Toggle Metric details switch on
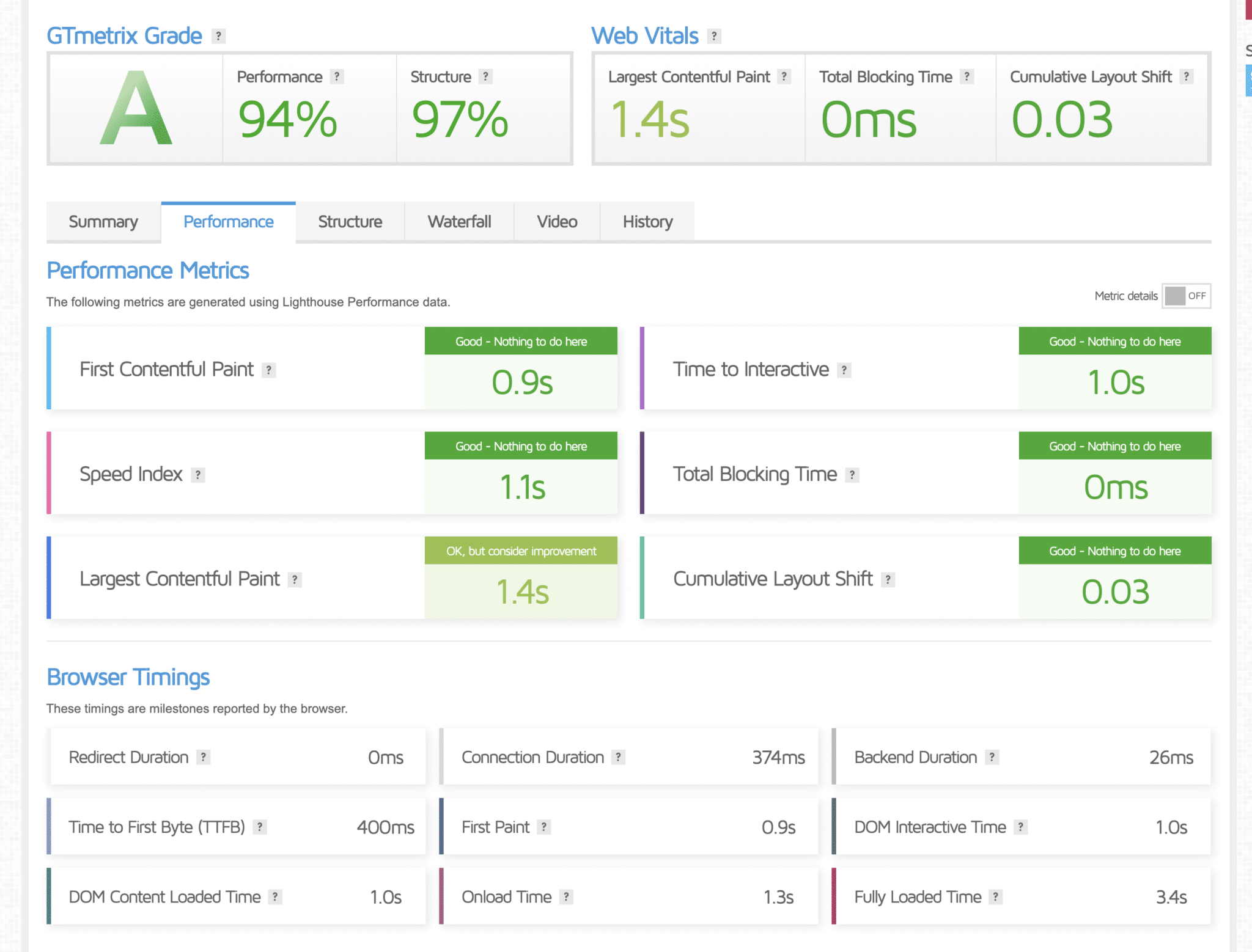Image resolution: width=1252 pixels, height=952 pixels. [x=1186, y=296]
